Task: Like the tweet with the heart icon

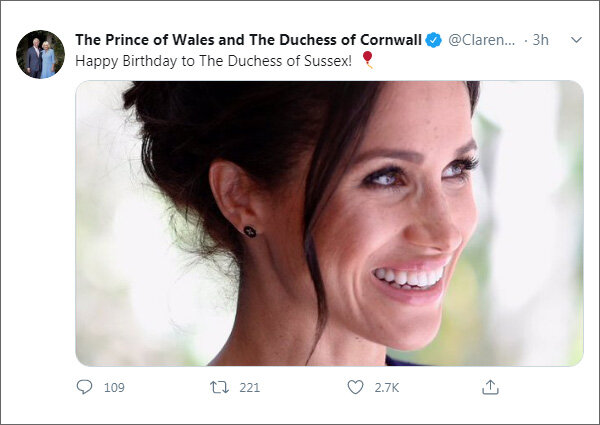Action: click(354, 387)
